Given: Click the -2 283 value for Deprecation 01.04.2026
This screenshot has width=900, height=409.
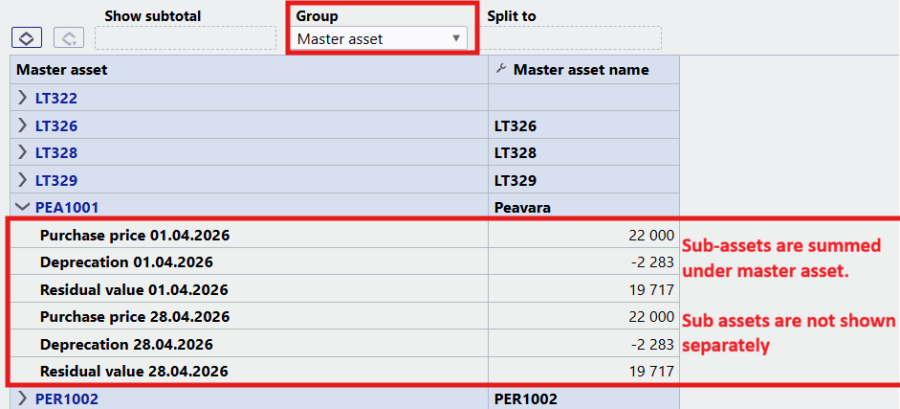Looking at the screenshot, I should pos(653,263).
